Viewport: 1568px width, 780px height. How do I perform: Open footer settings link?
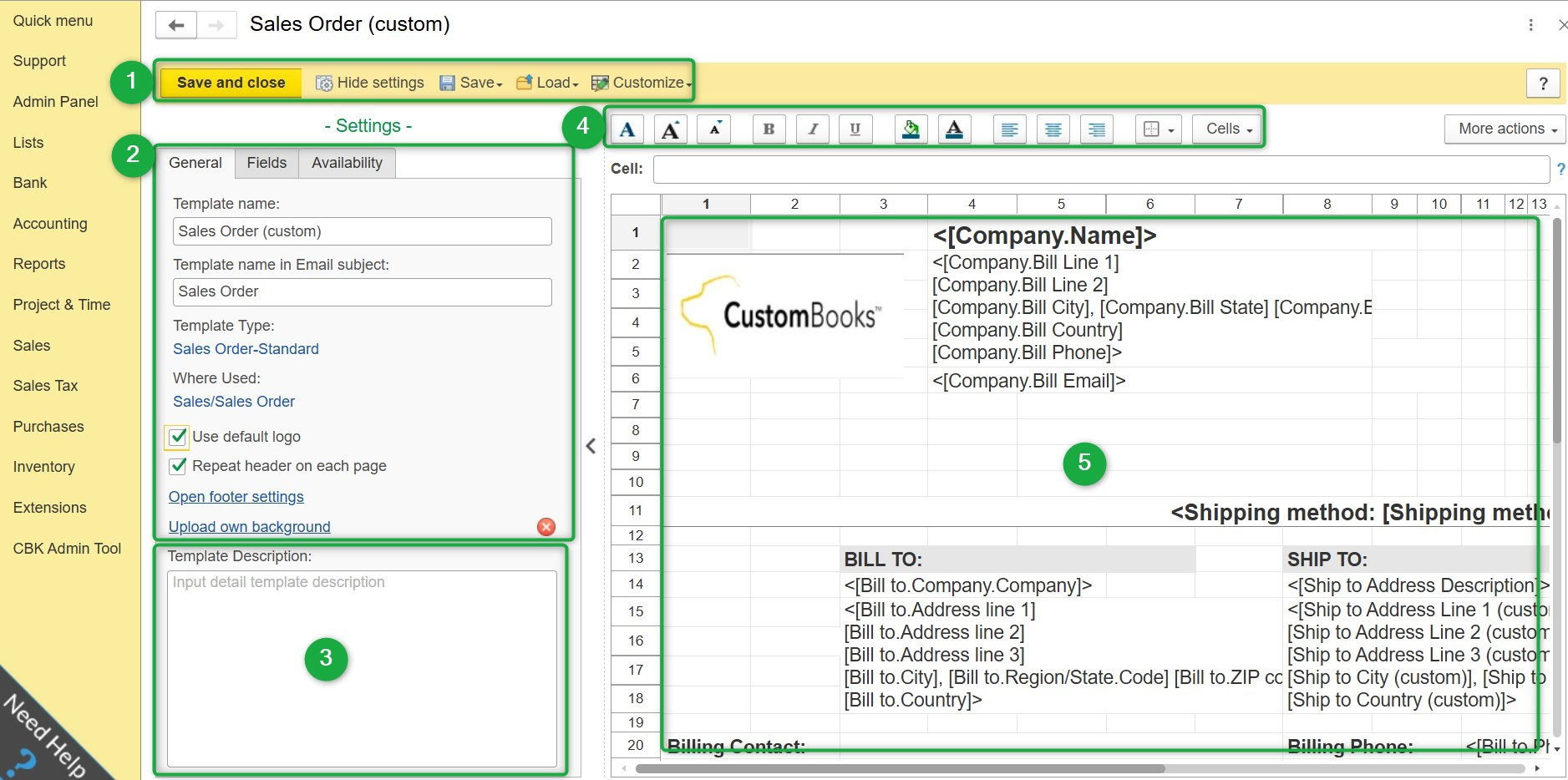click(x=236, y=497)
